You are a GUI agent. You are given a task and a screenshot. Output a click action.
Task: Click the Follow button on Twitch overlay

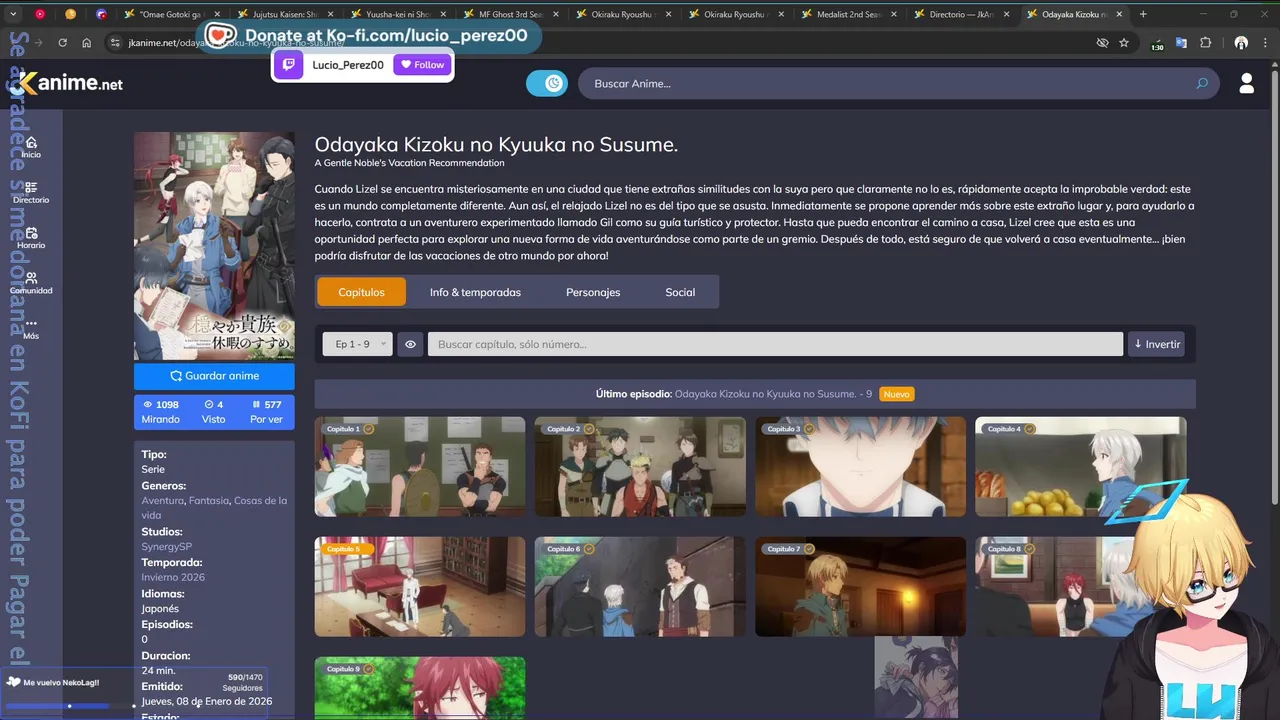pos(422,65)
